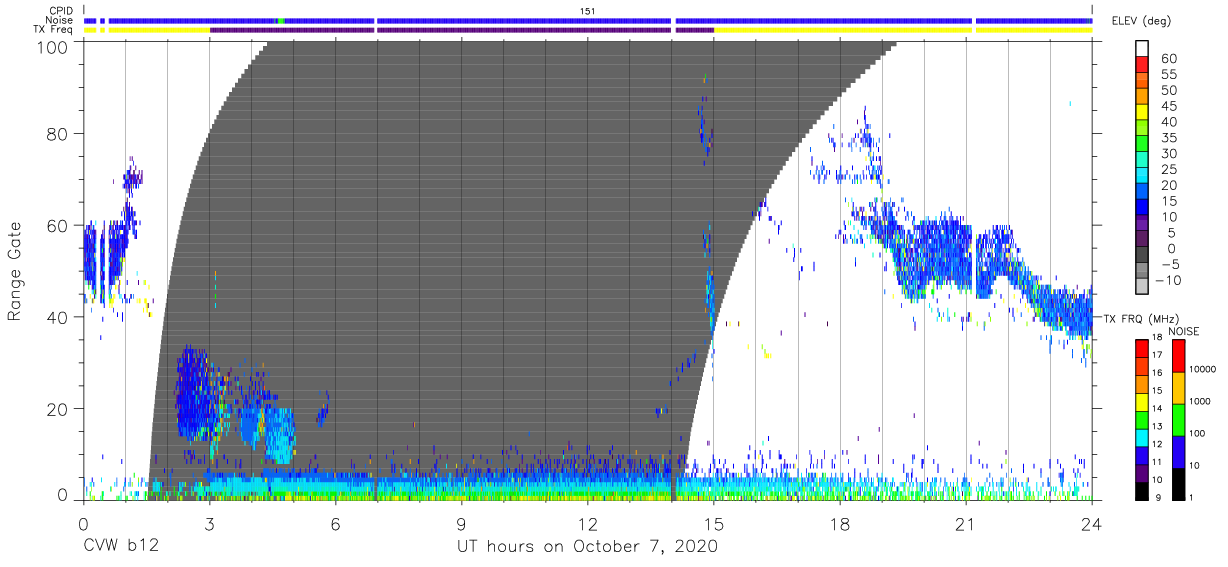Click the yellow 14–15 MHz TX frequency swatch

tap(1142, 400)
